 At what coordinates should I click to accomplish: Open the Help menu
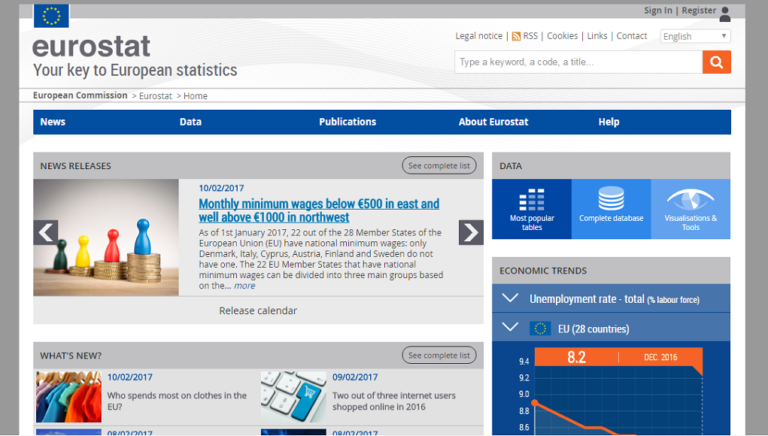click(609, 122)
